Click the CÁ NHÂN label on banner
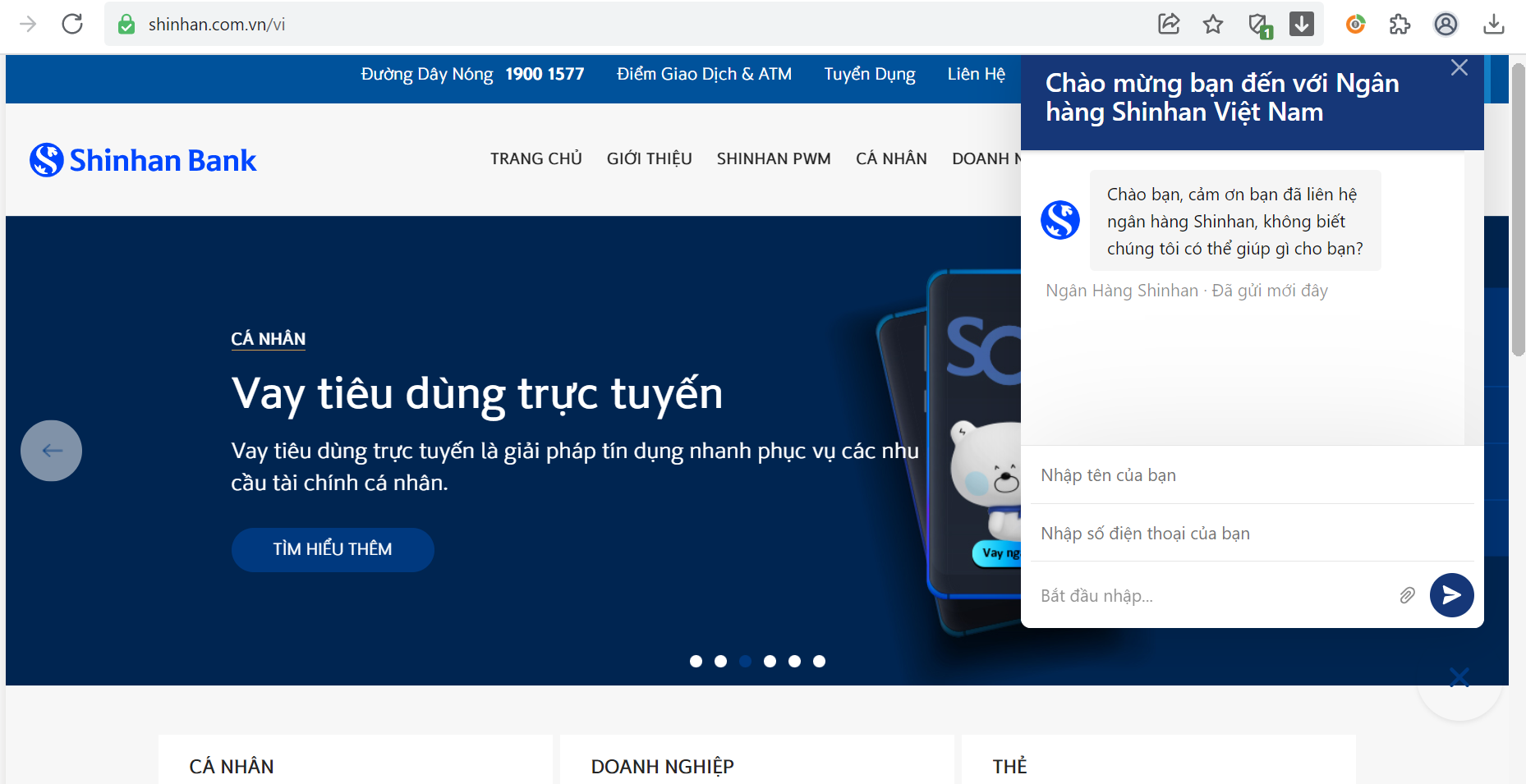The height and width of the screenshot is (784, 1526). (x=268, y=339)
